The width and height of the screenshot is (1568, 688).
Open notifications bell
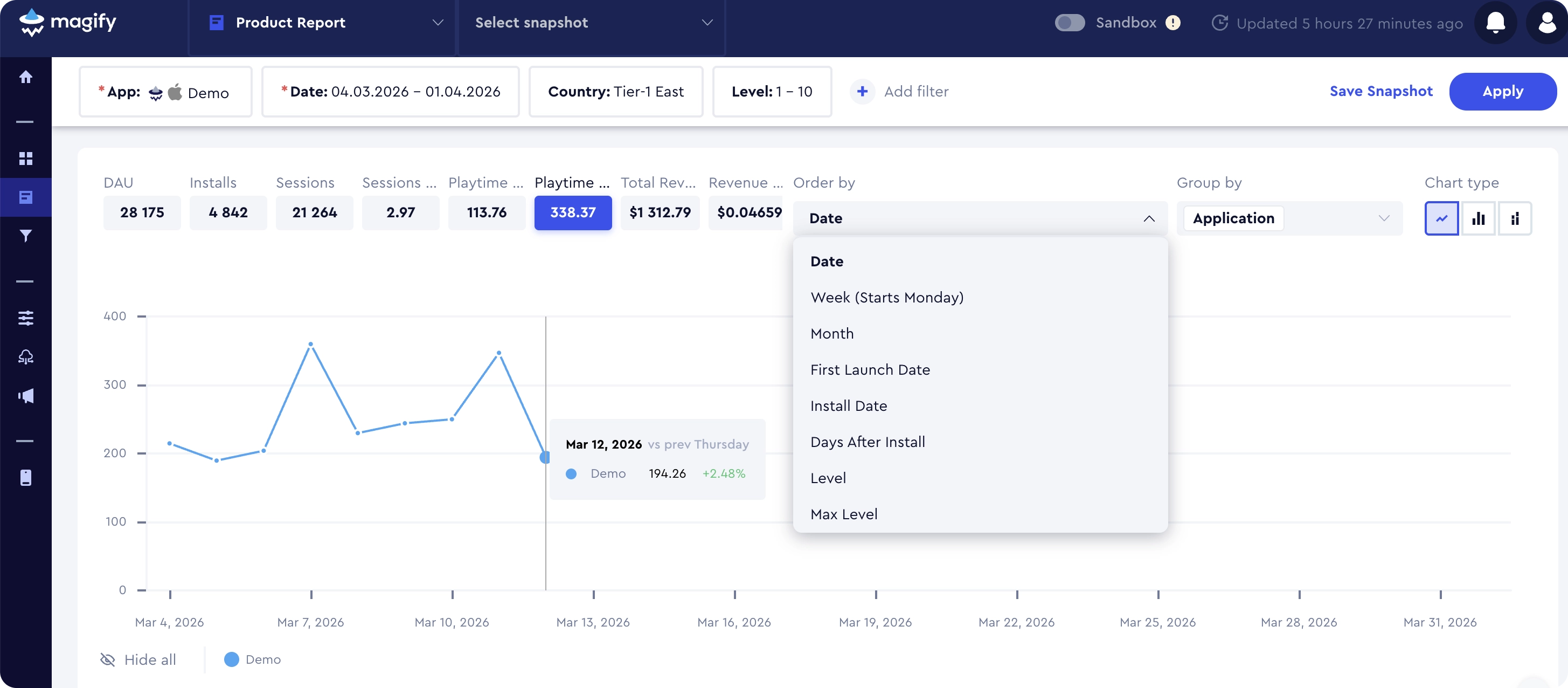coord(1495,23)
